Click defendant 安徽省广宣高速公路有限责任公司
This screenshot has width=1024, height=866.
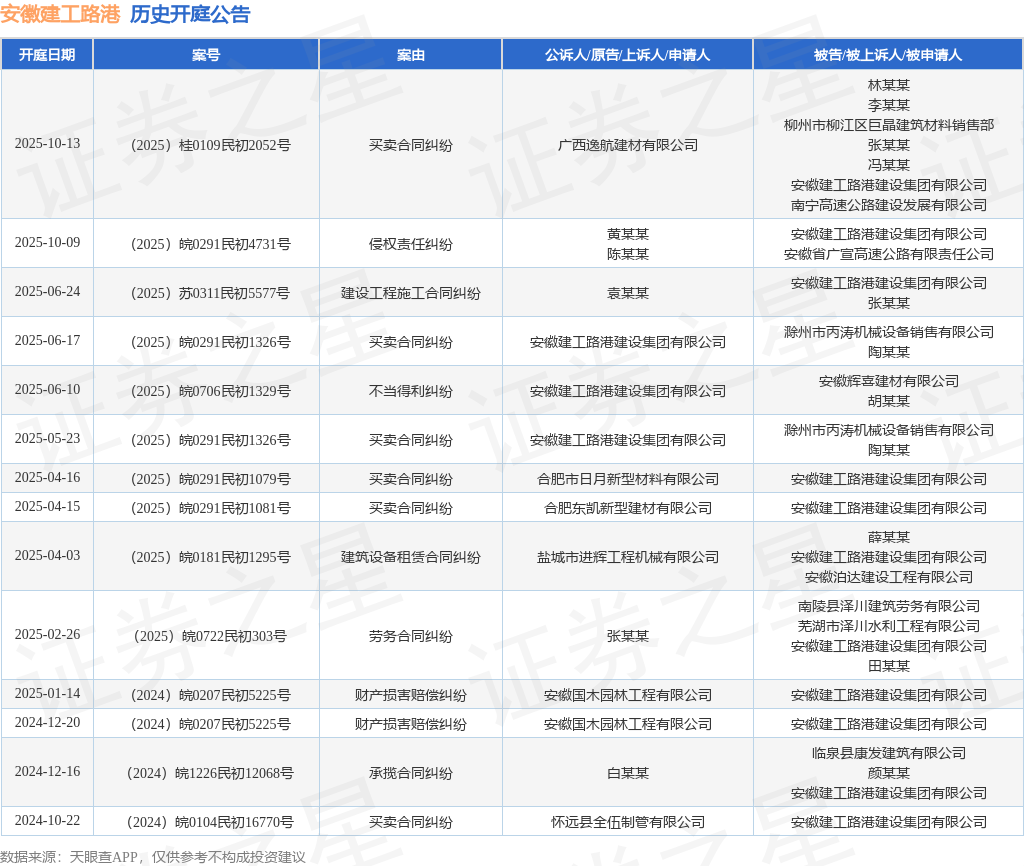pyautogui.click(x=889, y=254)
